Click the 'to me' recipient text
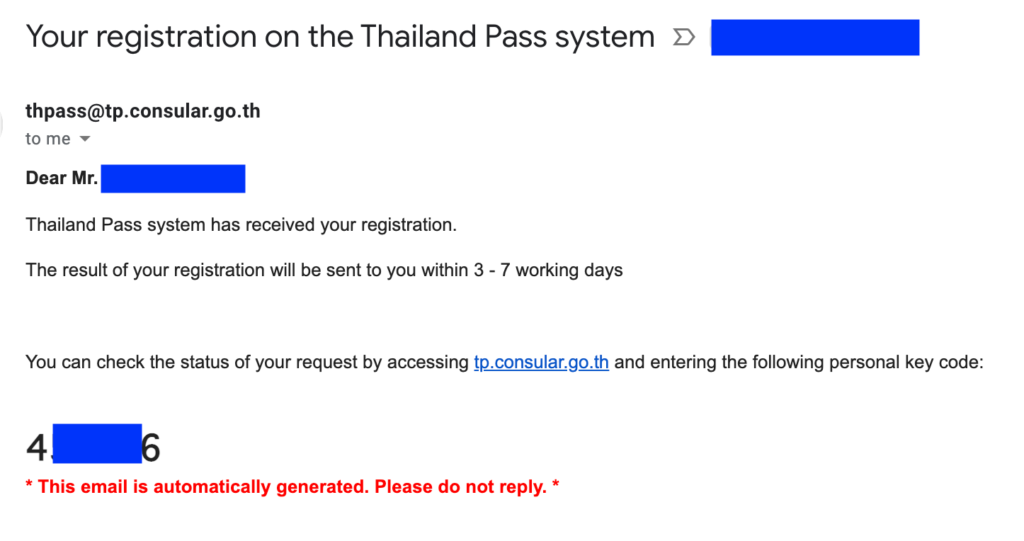The width and height of the screenshot is (1024, 541). tap(48, 139)
